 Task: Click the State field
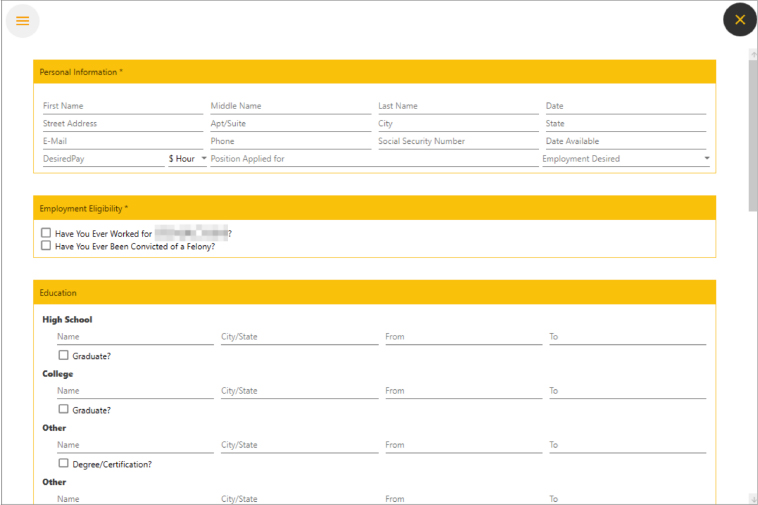pos(626,124)
